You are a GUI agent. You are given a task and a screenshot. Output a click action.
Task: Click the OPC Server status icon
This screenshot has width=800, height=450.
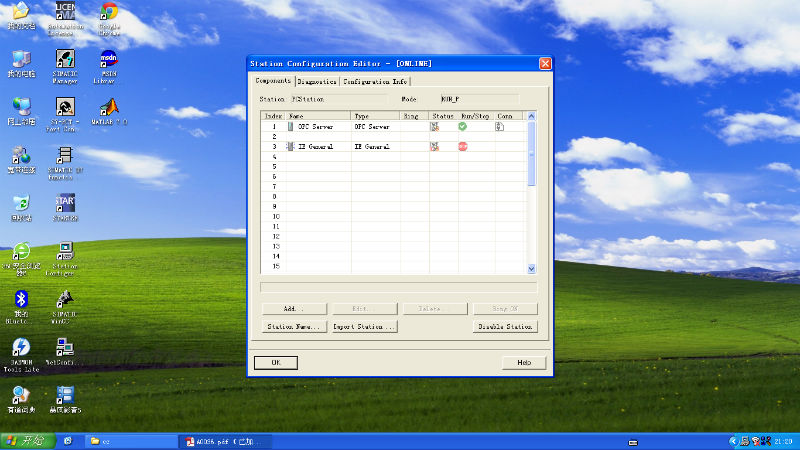coord(434,127)
